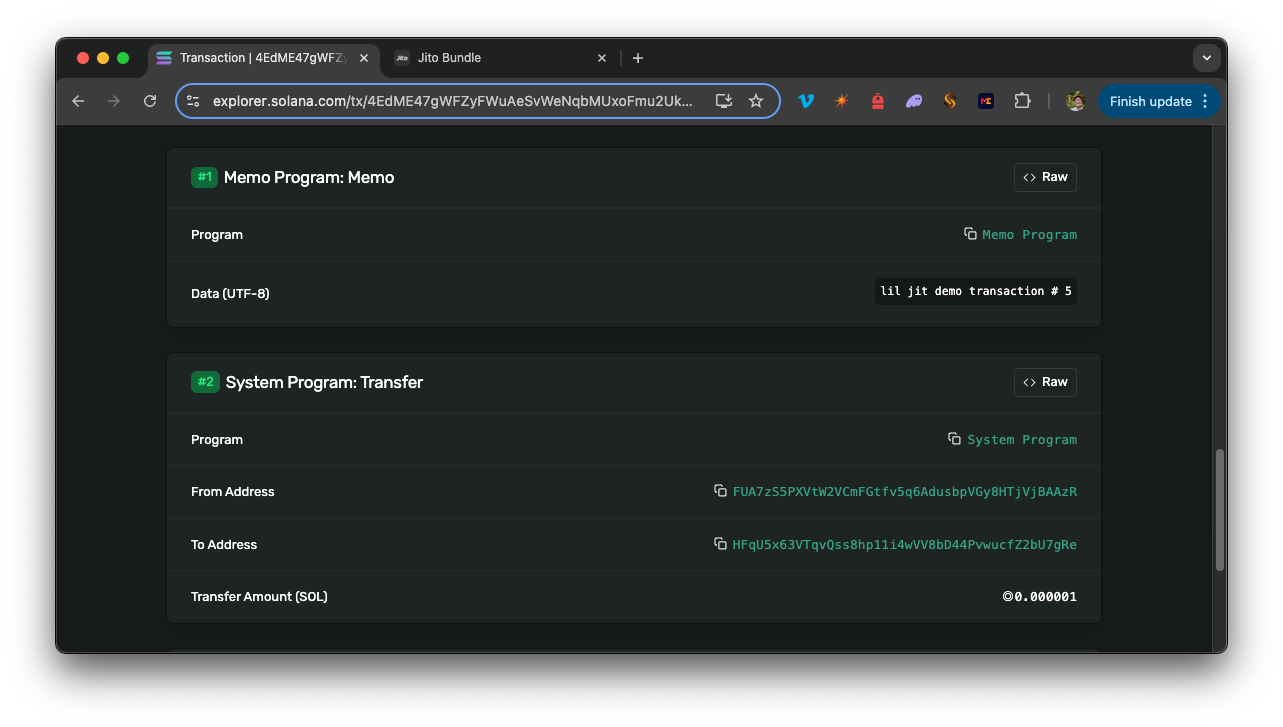Click the 0.000001 transfer amount value
The image size is (1283, 727).
pos(1040,597)
